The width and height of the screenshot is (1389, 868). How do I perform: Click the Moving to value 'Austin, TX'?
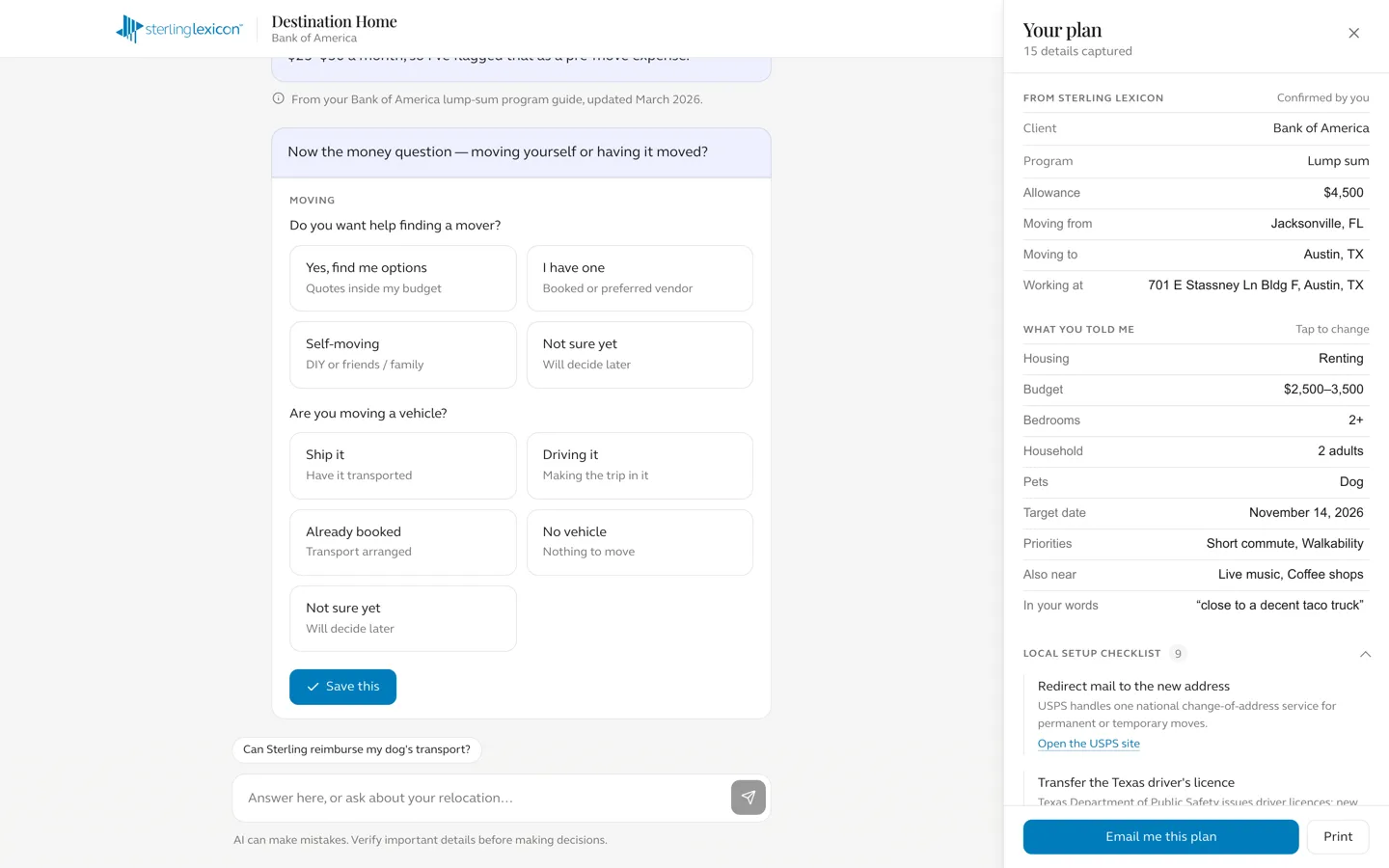click(x=1333, y=255)
